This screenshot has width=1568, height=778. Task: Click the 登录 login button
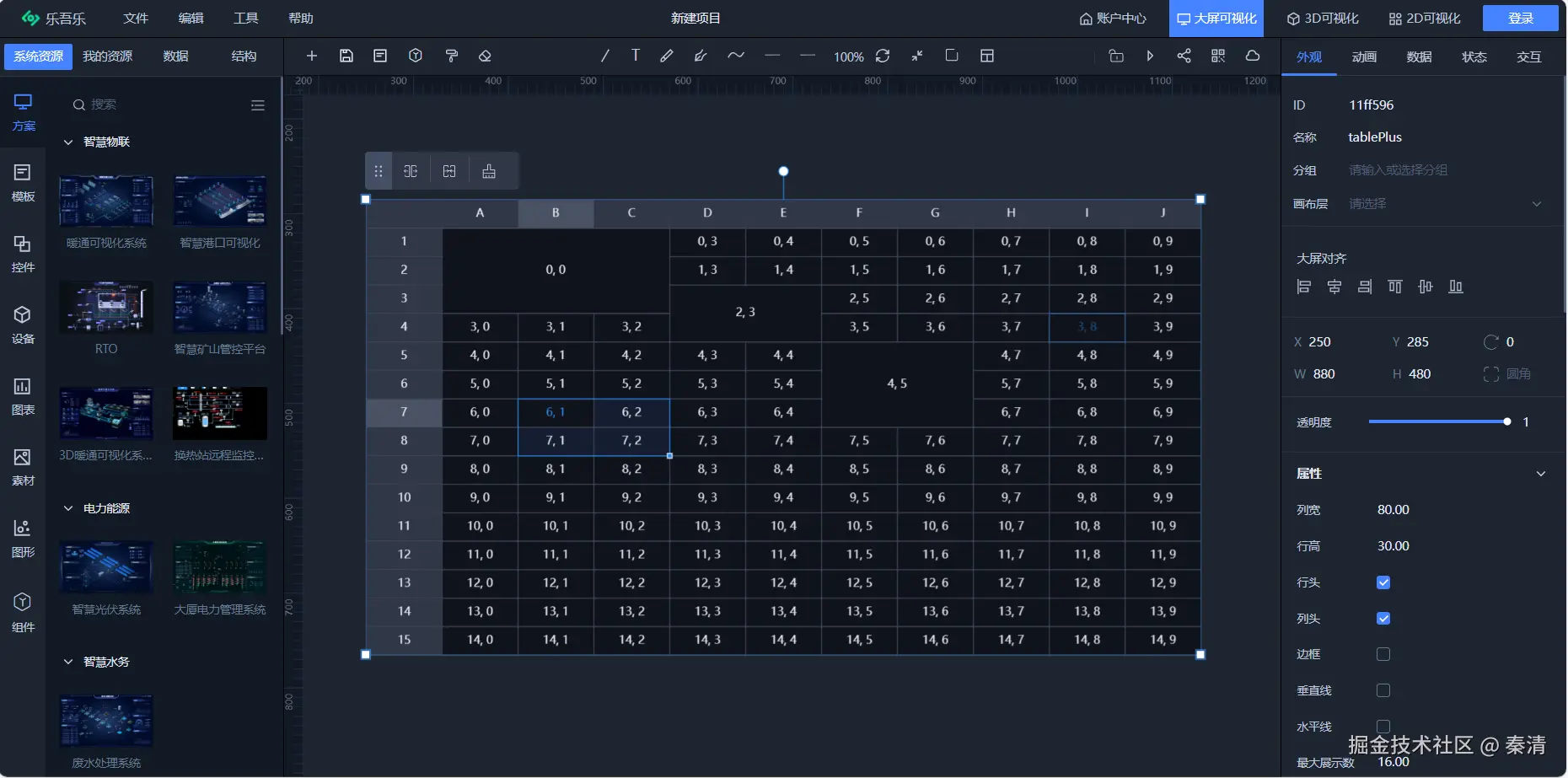pos(1520,19)
